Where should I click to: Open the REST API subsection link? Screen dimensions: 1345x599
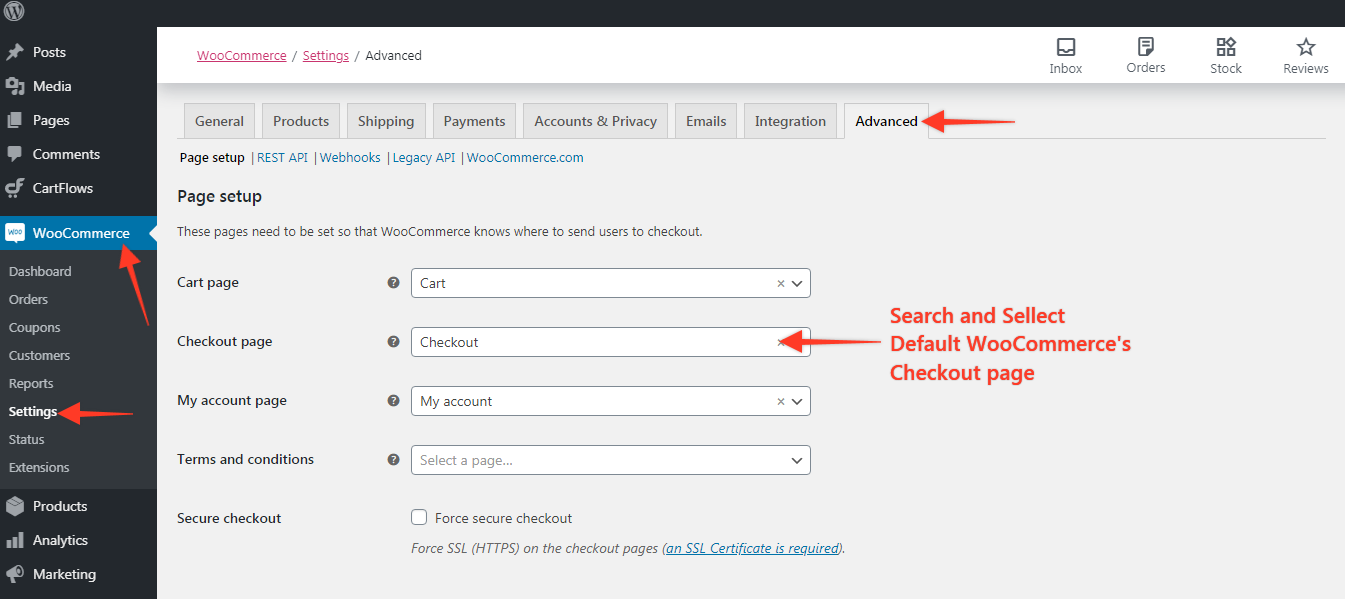coord(282,158)
